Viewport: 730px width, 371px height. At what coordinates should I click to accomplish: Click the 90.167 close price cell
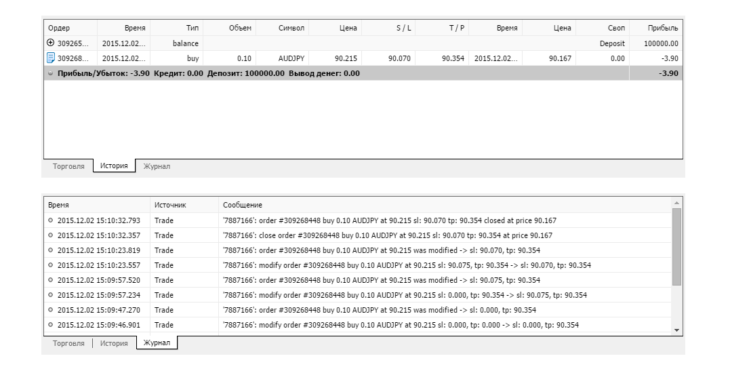(560, 58)
